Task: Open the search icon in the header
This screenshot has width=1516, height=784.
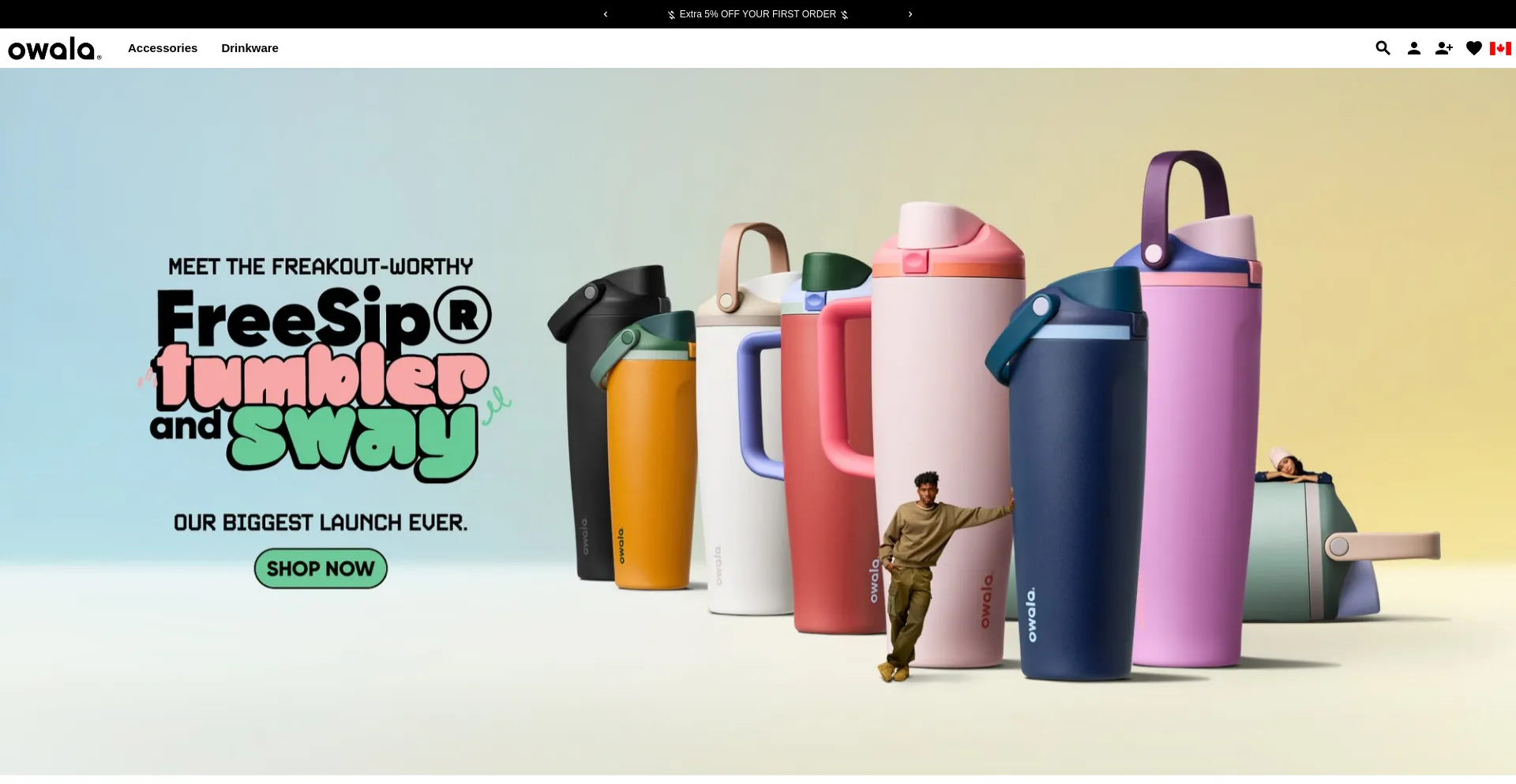Action: (1383, 48)
